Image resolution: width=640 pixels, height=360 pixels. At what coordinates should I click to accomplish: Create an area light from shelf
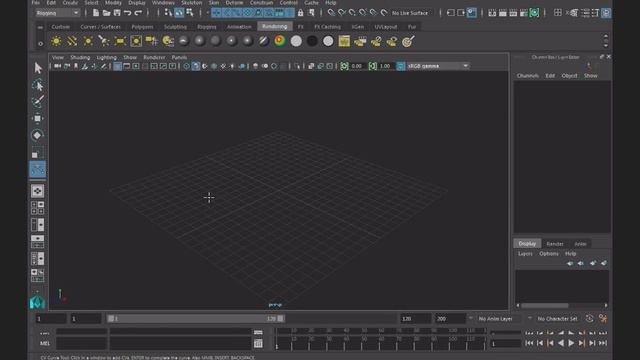point(120,41)
